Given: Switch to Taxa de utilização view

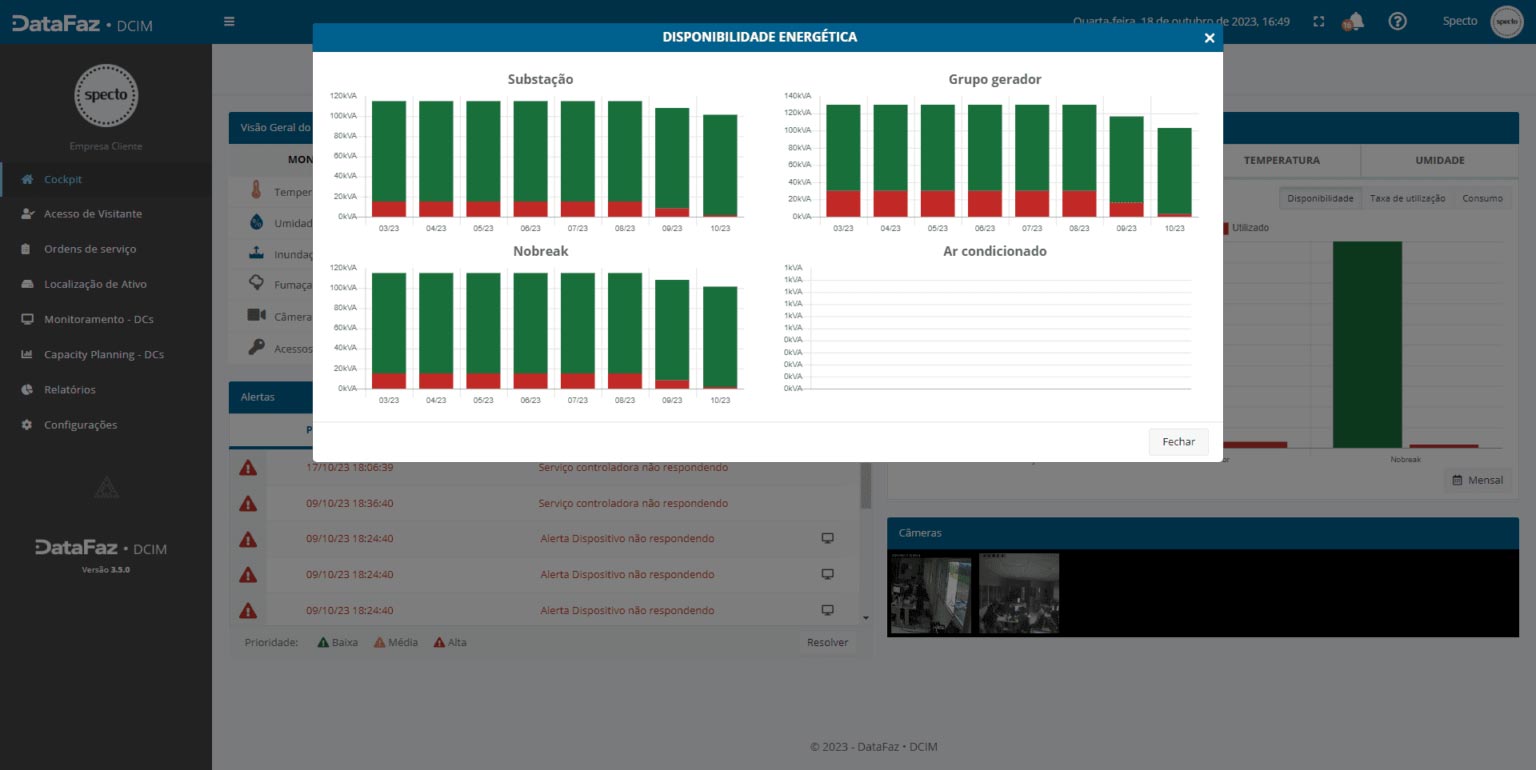Looking at the screenshot, I should point(1407,198).
